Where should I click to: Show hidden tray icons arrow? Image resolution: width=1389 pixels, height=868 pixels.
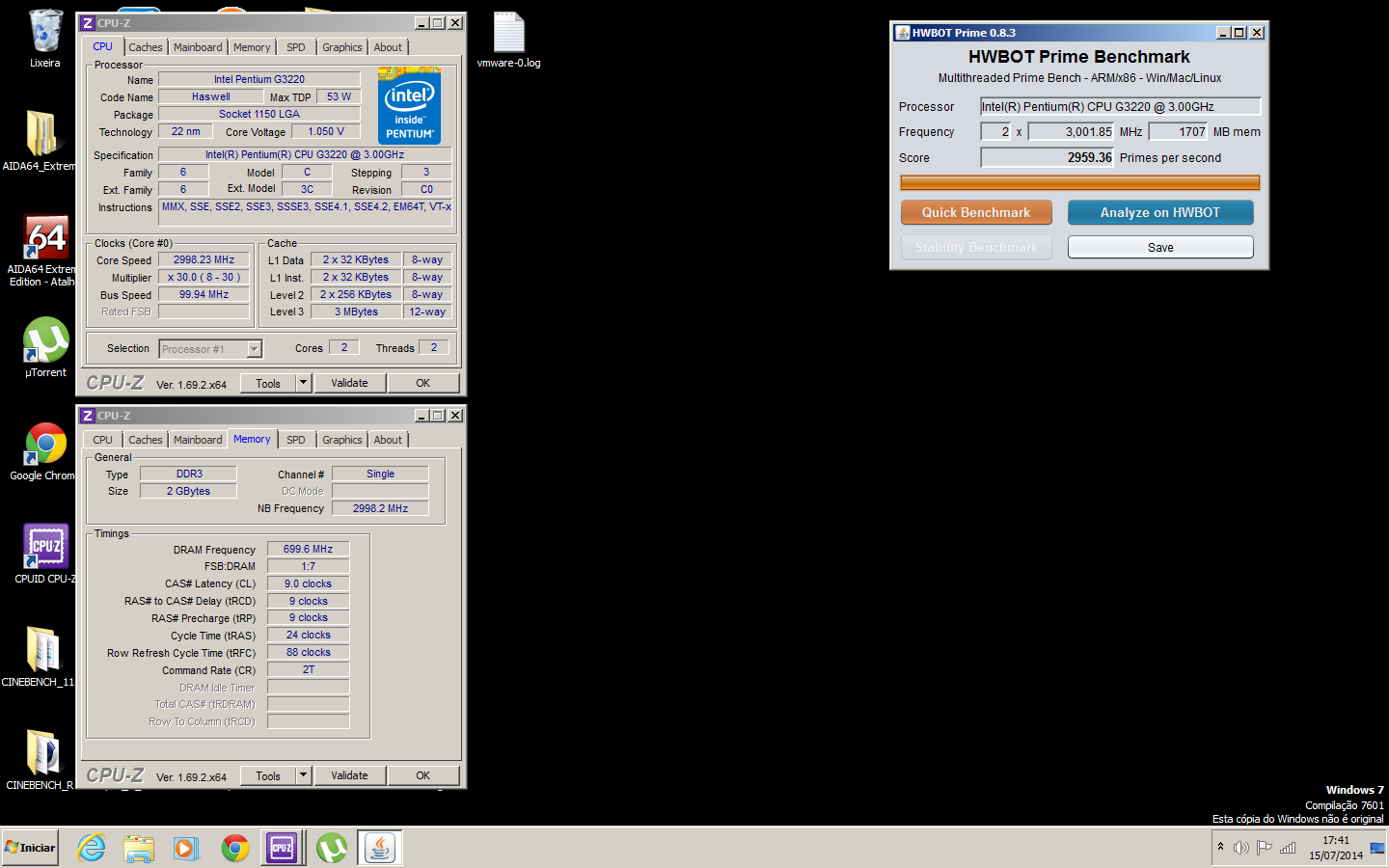point(1220,847)
